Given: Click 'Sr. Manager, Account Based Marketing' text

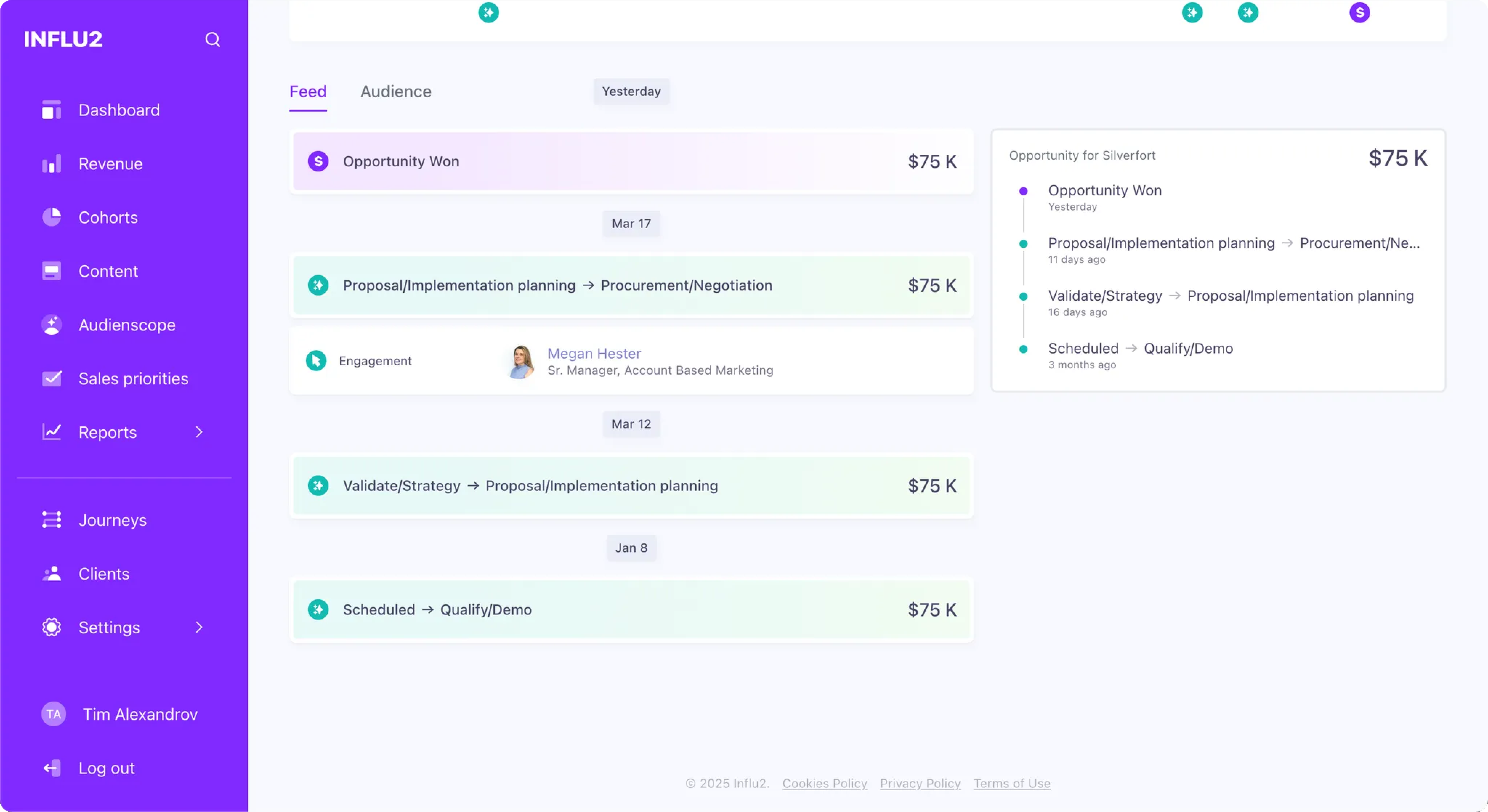Looking at the screenshot, I should pyautogui.click(x=660, y=370).
